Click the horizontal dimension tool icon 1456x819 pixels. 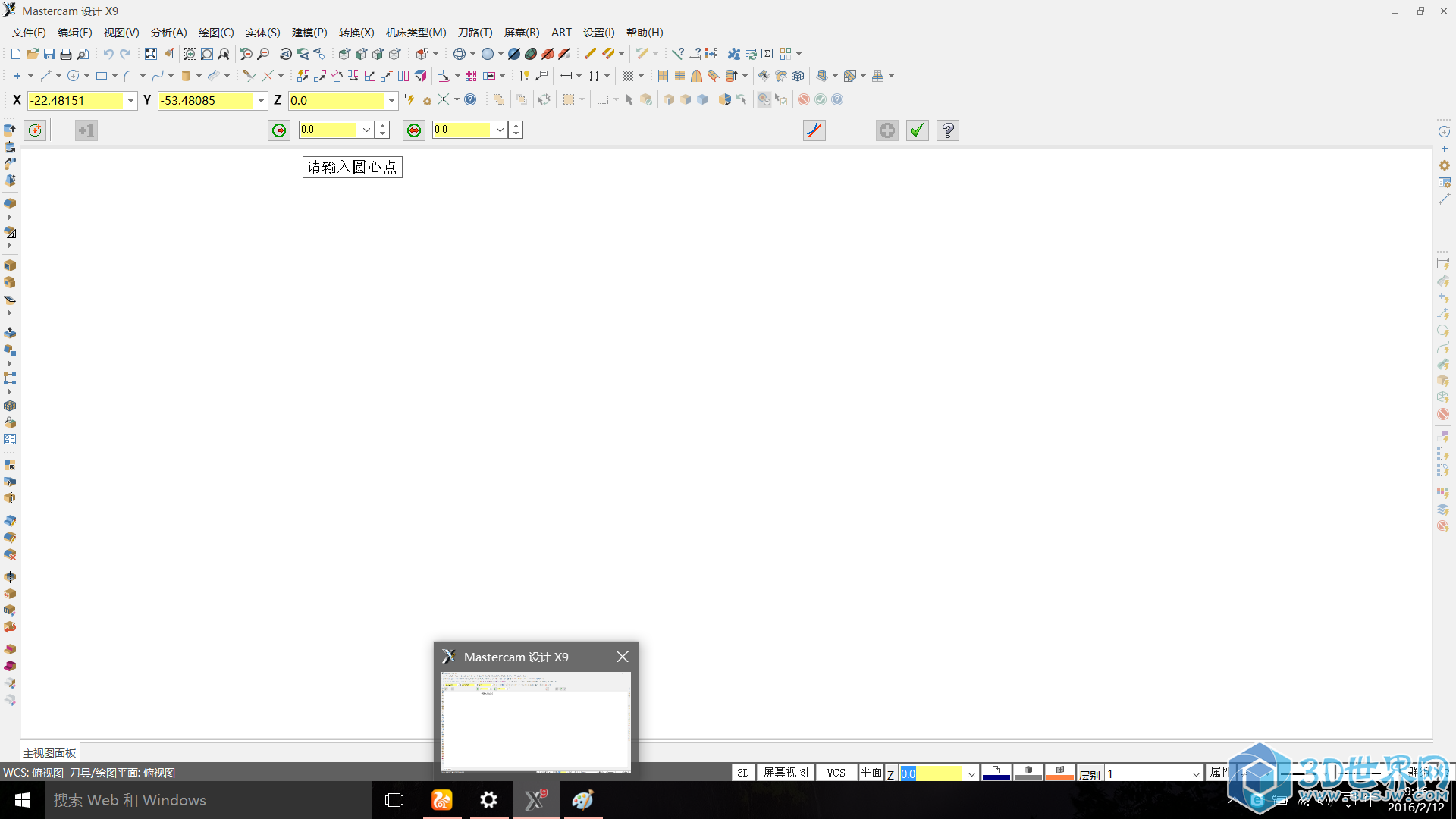566,76
